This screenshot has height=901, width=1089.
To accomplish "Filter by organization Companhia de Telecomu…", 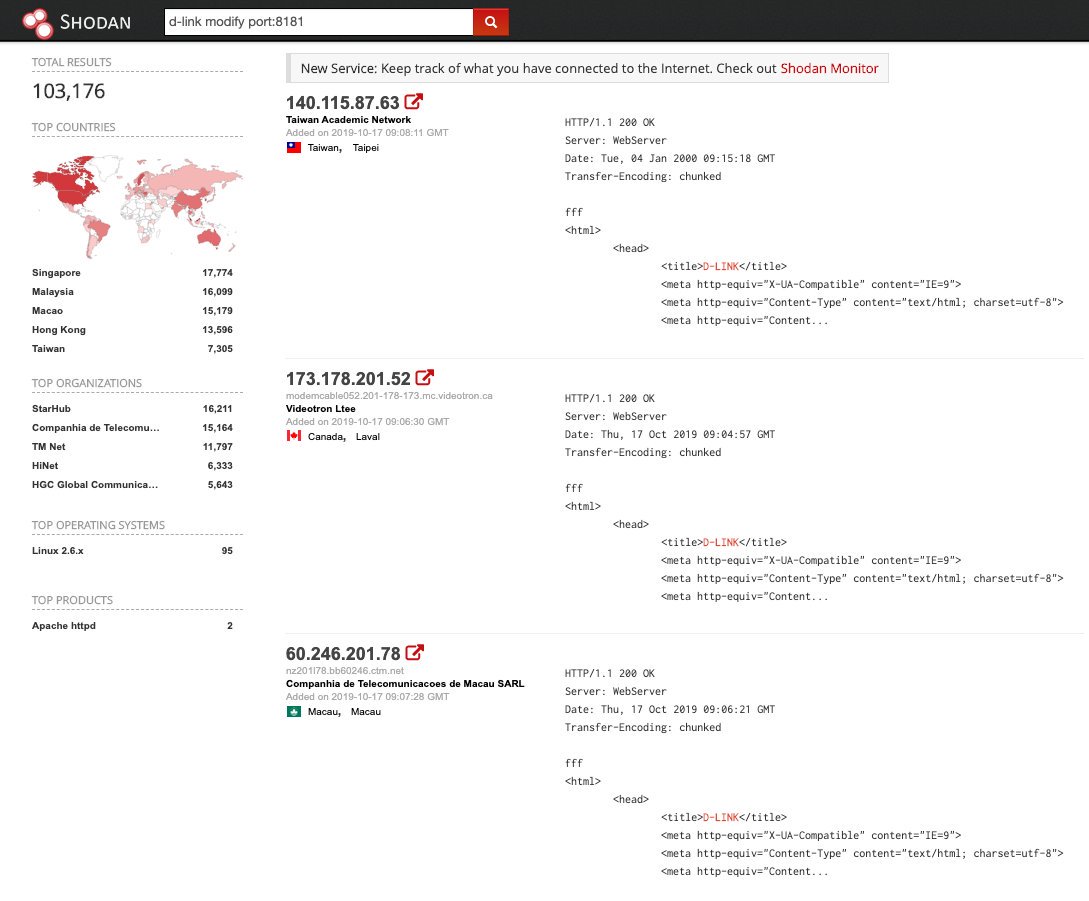I will [96, 428].
